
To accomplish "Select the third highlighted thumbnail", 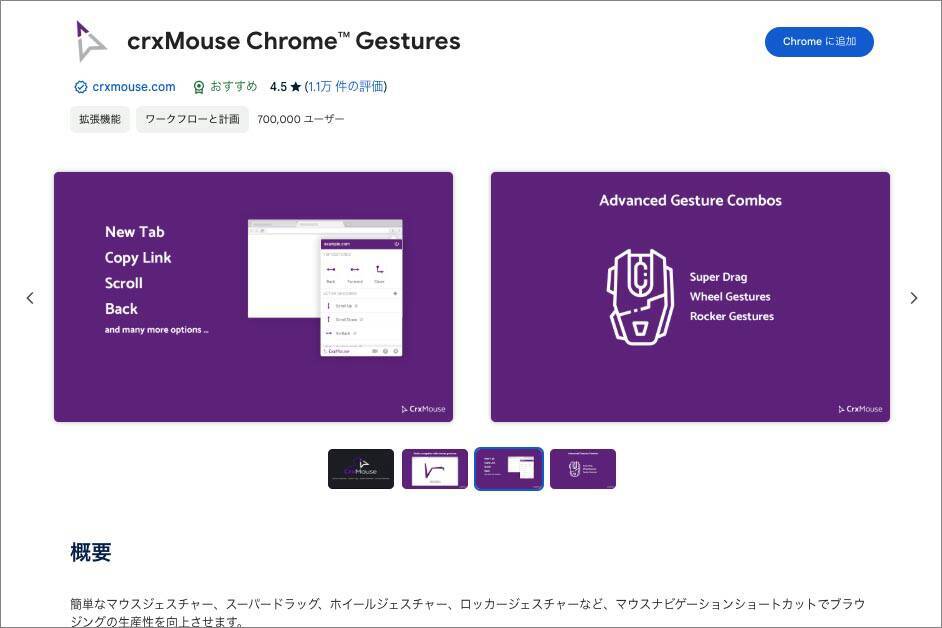I will tap(509, 469).
